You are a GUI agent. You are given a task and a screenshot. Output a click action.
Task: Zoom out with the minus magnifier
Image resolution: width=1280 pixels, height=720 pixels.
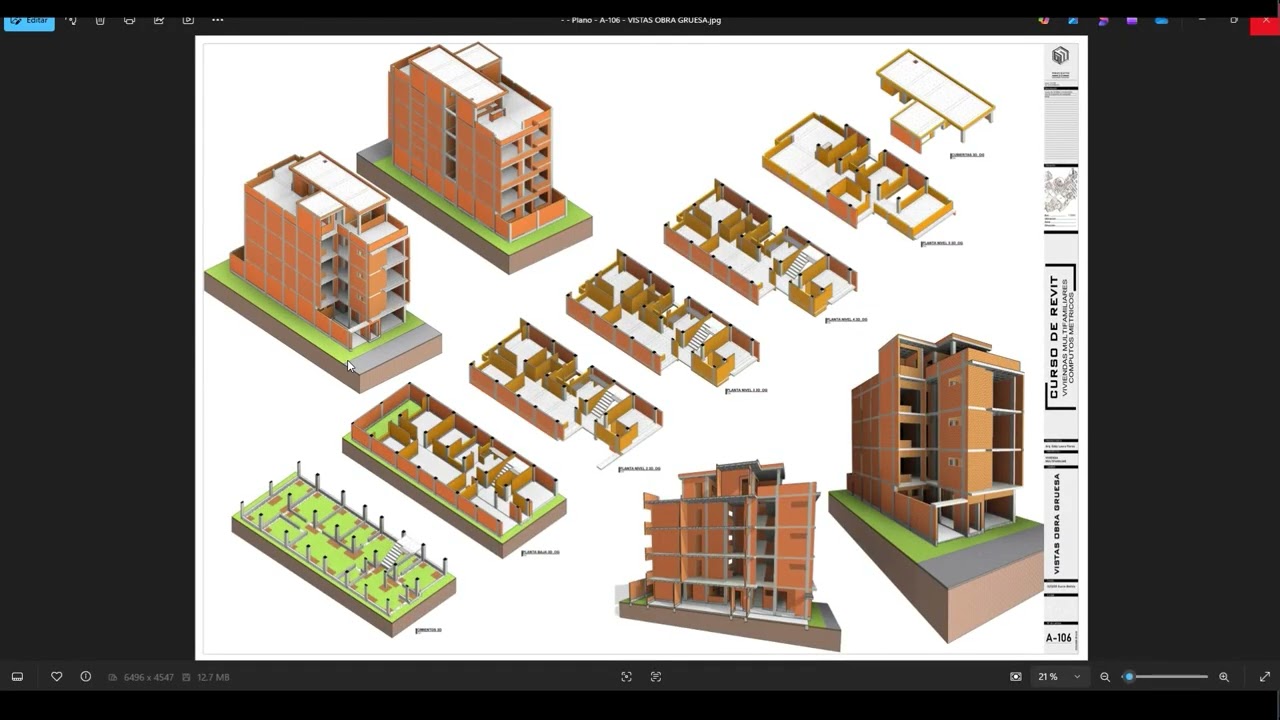1105,677
